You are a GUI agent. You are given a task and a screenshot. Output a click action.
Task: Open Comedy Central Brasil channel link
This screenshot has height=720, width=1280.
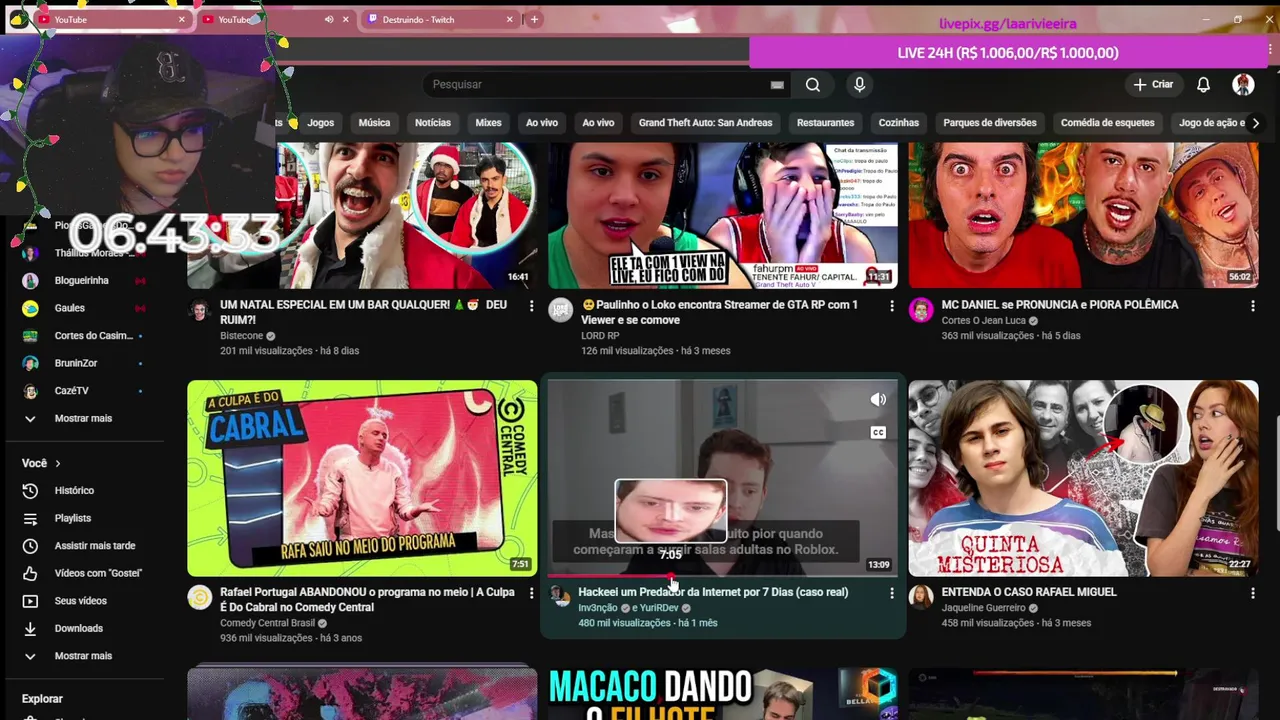coord(267,623)
